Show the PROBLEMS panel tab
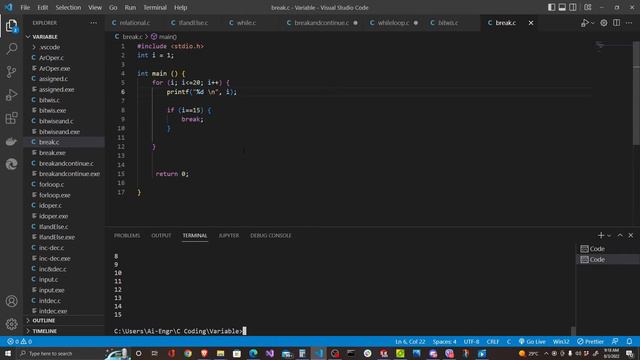The image size is (640, 360). [127, 236]
